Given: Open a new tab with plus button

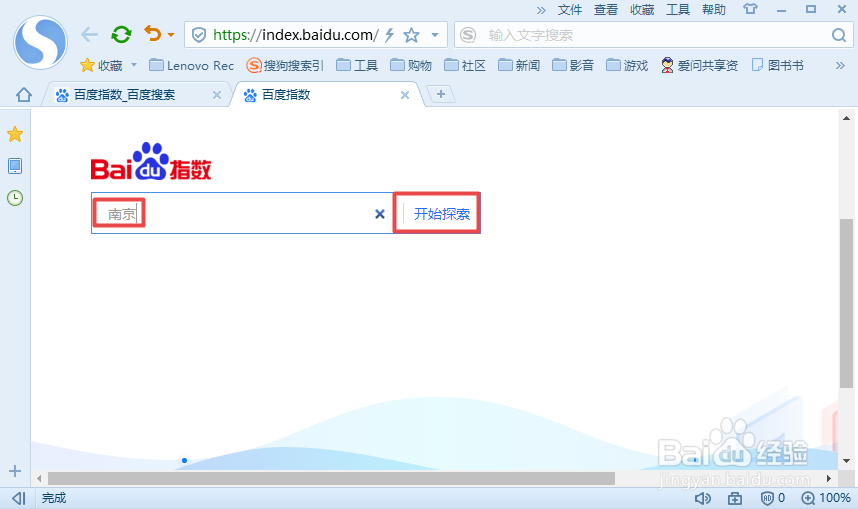Looking at the screenshot, I should coord(440,94).
